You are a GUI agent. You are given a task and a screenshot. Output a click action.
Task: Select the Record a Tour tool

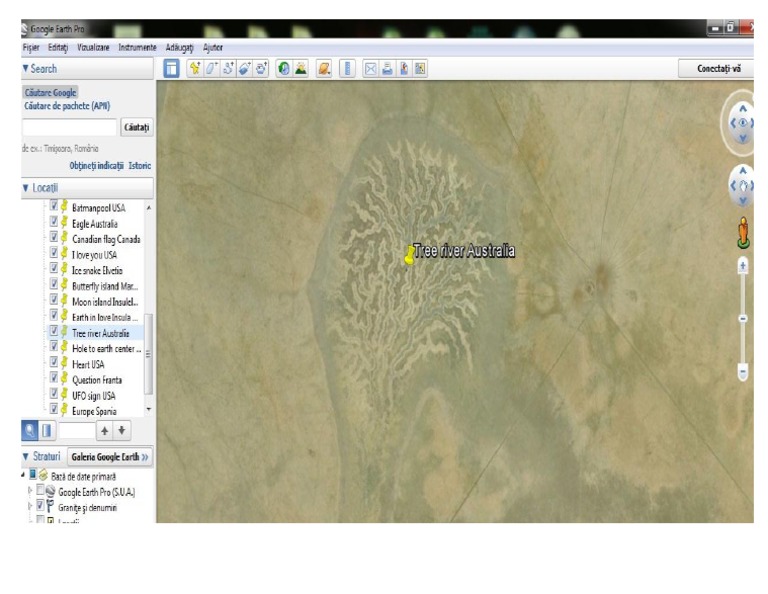click(262, 69)
